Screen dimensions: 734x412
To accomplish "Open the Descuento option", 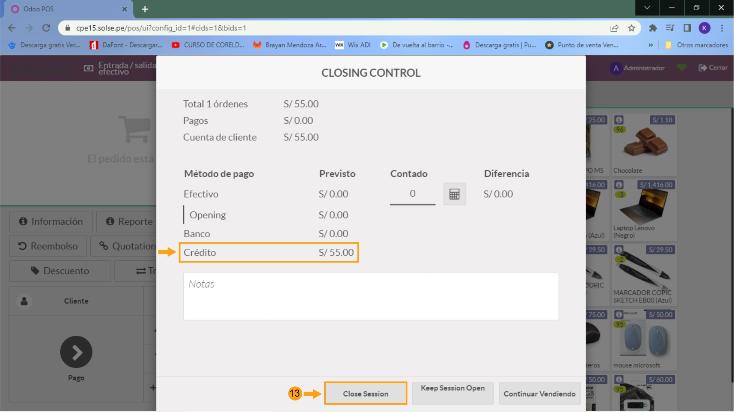I will [60, 270].
